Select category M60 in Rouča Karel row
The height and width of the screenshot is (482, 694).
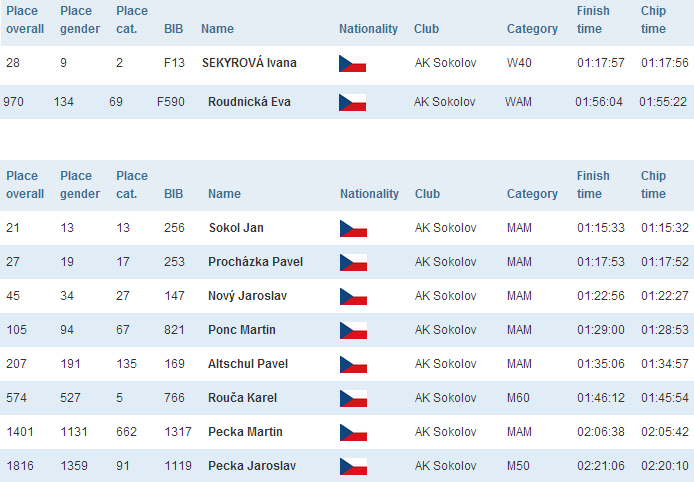tap(518, 397)
